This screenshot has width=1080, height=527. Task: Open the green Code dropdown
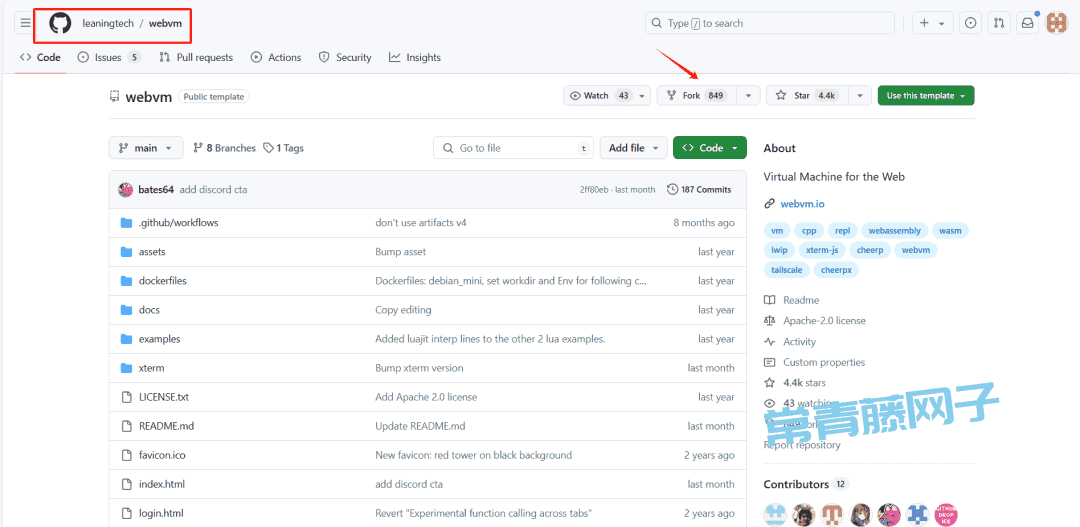pyautogui.click(x=709, y=148)
